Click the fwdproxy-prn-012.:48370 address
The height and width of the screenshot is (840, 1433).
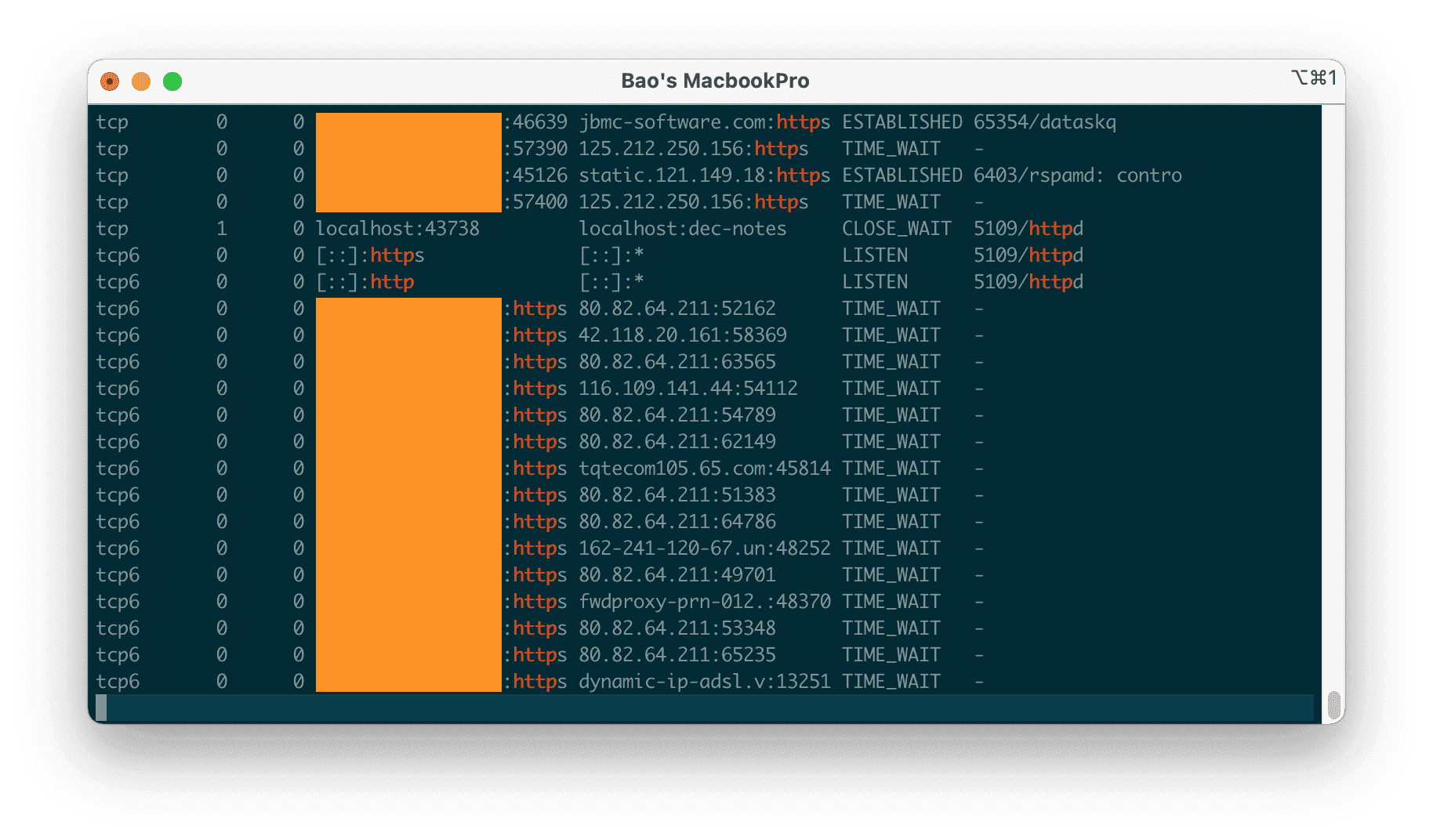pyautogui.click(x=704, y=602)
